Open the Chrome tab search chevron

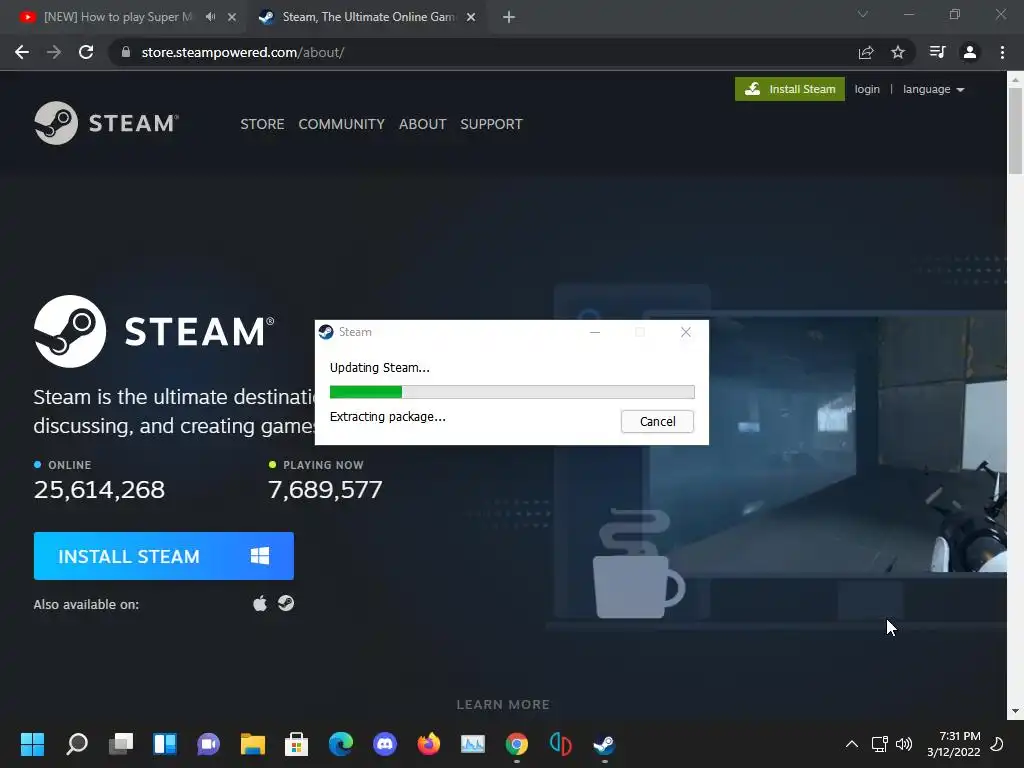point(863,14)
